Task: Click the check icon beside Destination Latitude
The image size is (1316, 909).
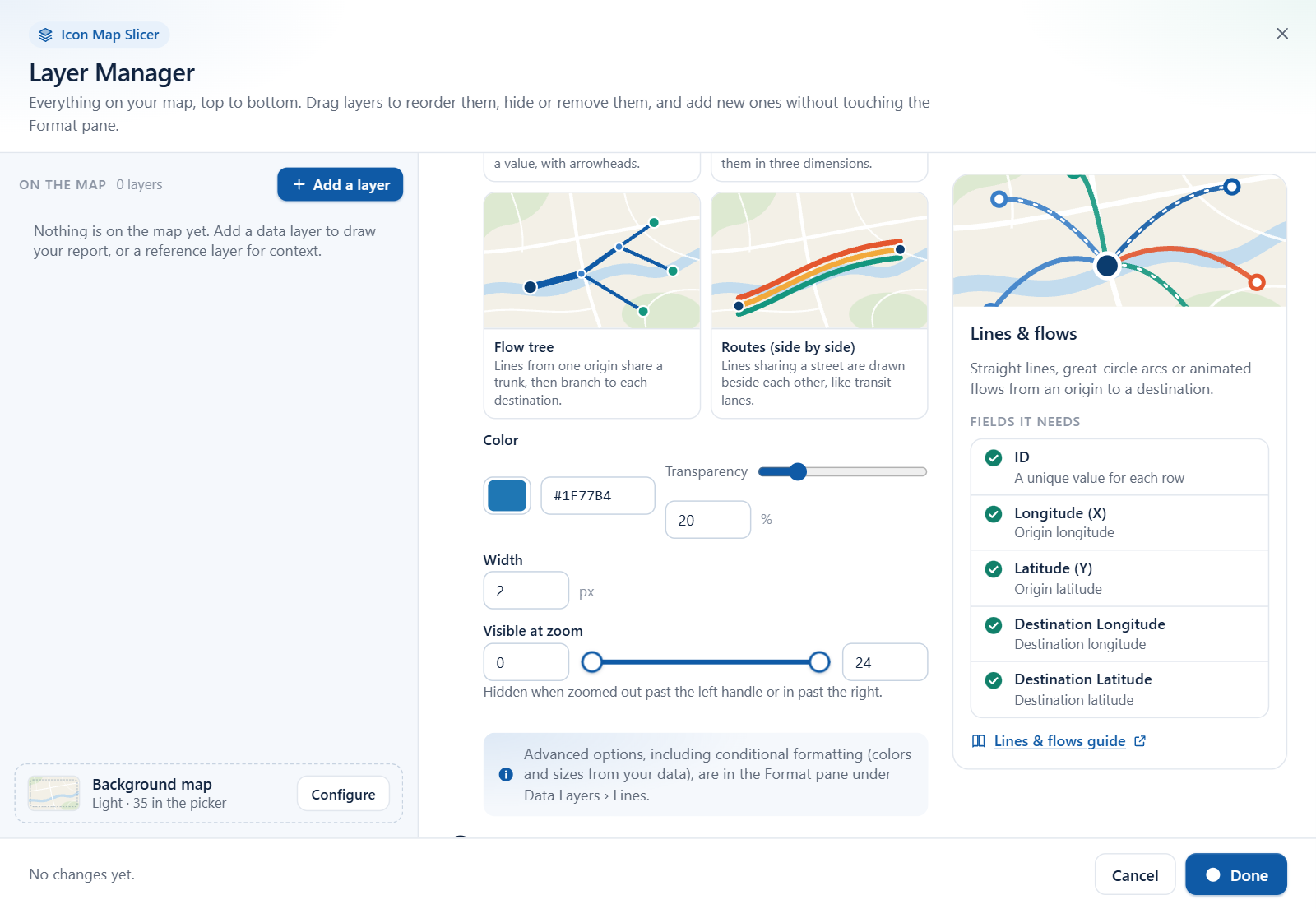Action: click(994, 680)
